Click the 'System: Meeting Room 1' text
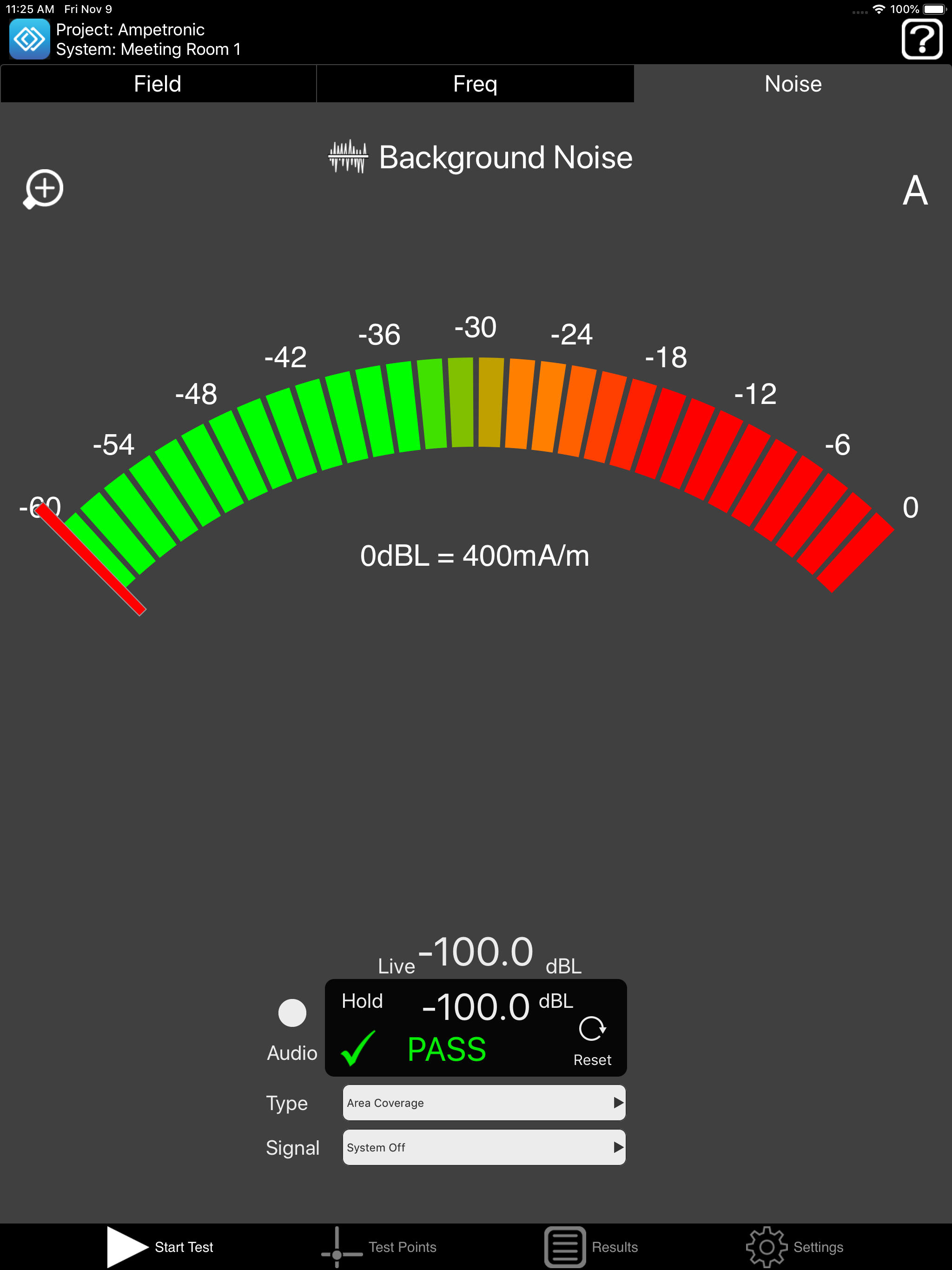952x1270 pixels. pyautogui.click(x=149, y=49)
